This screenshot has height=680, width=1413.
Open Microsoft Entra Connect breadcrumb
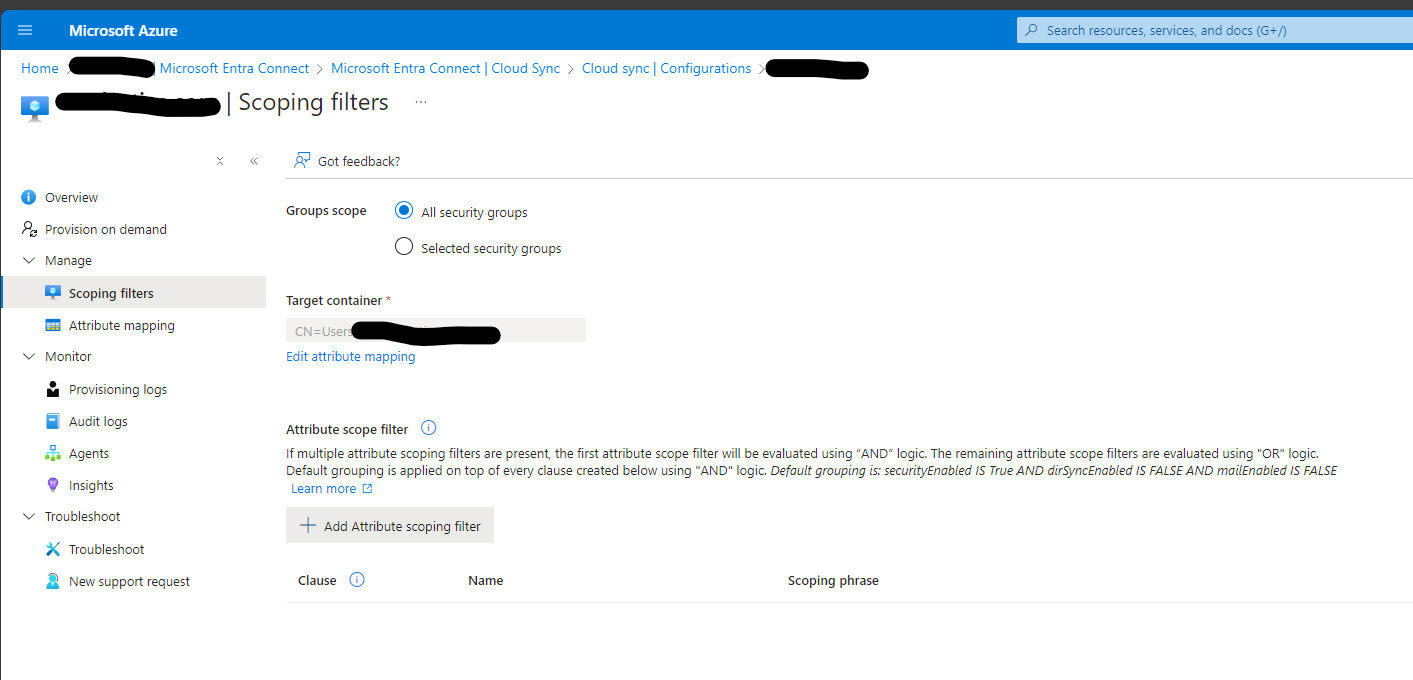(x=234, y=69)
